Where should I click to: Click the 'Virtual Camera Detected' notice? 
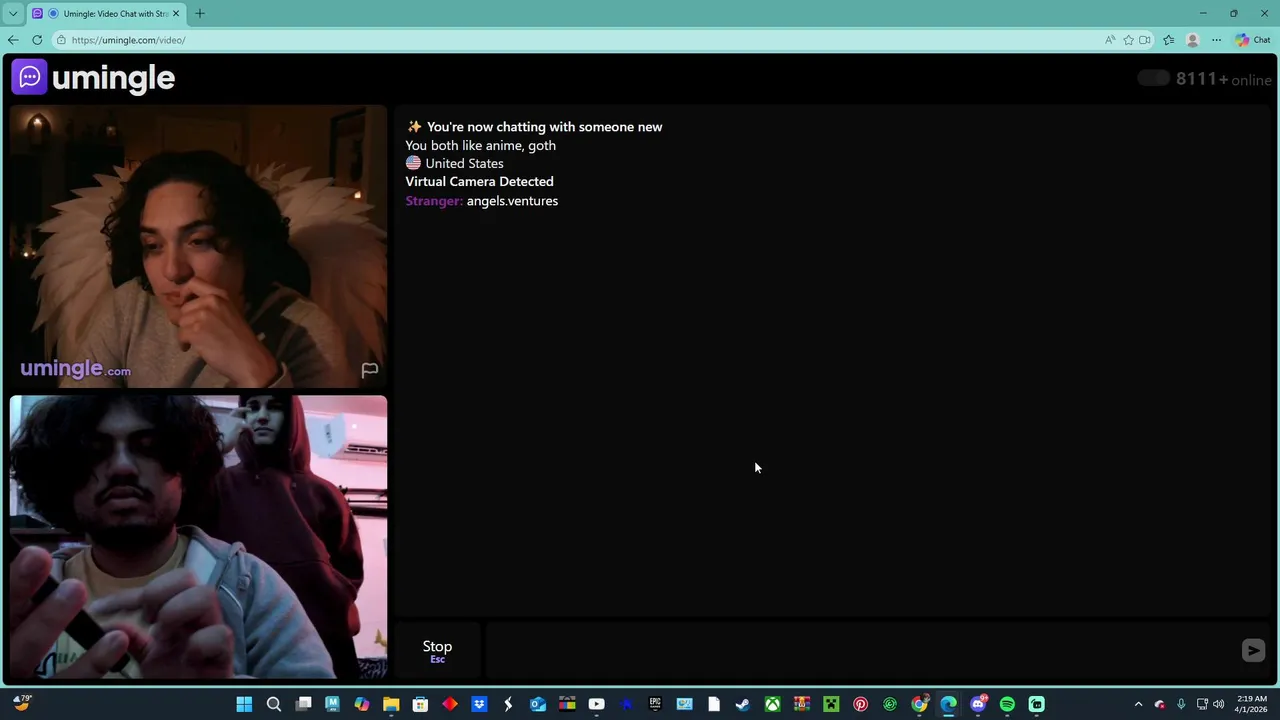click(479, 182)
